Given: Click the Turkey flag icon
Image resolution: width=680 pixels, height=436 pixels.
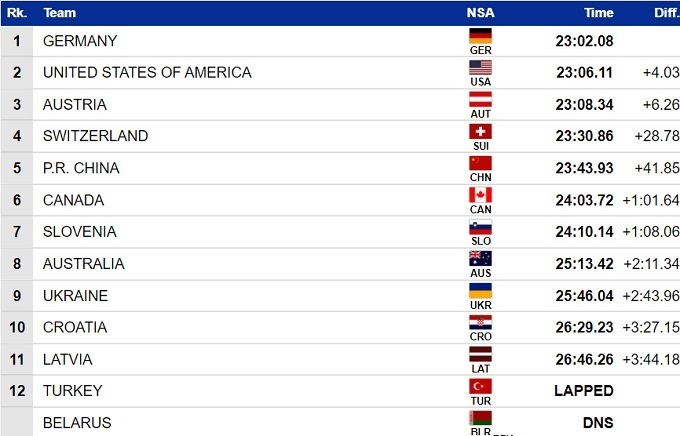Looking at the screenshot, I should (x=480, y=386).
